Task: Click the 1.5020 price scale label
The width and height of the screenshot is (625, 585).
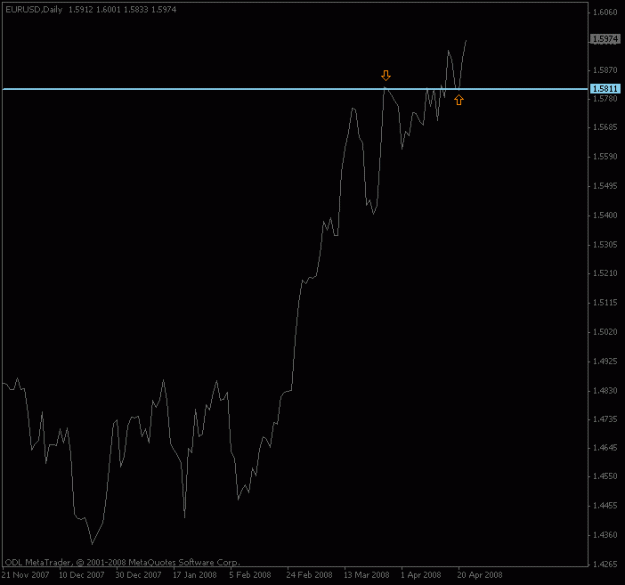Action: point(605,332)
